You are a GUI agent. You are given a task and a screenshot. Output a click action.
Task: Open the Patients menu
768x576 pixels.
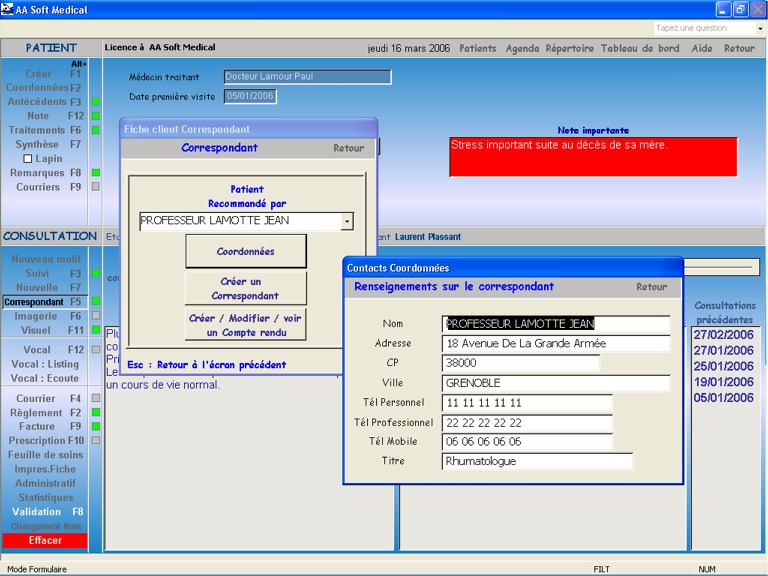[478, 48]
